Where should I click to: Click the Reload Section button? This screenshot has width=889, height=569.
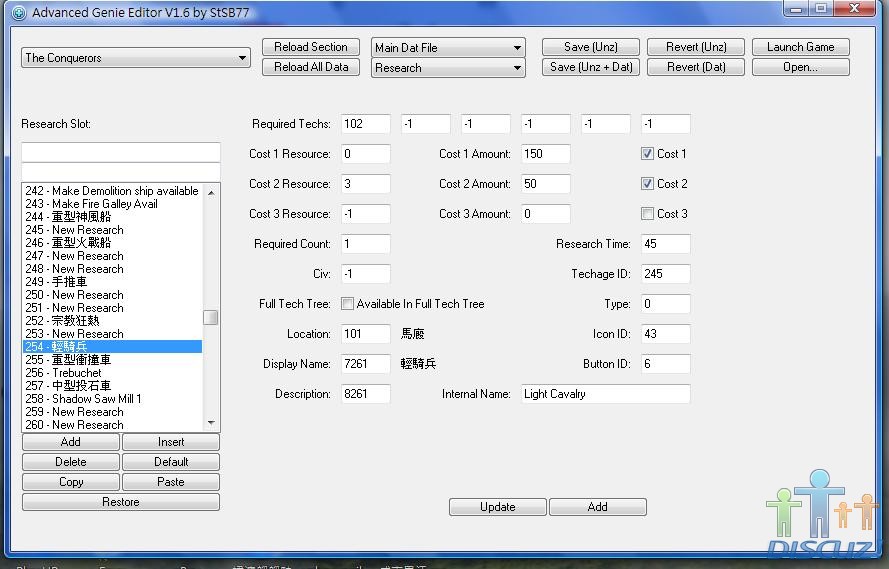tap(311, 47)
